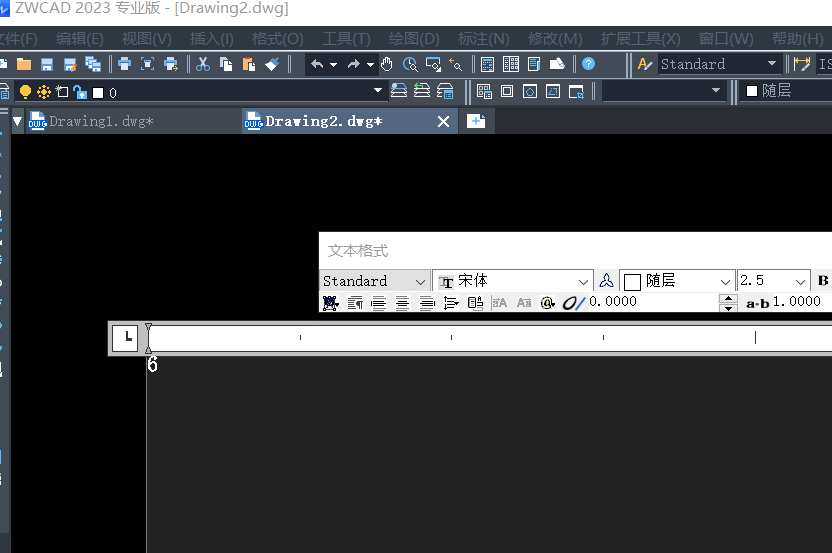Select the Match Properties brush icon
Viewport: 832px width, 553px height.
272,64
